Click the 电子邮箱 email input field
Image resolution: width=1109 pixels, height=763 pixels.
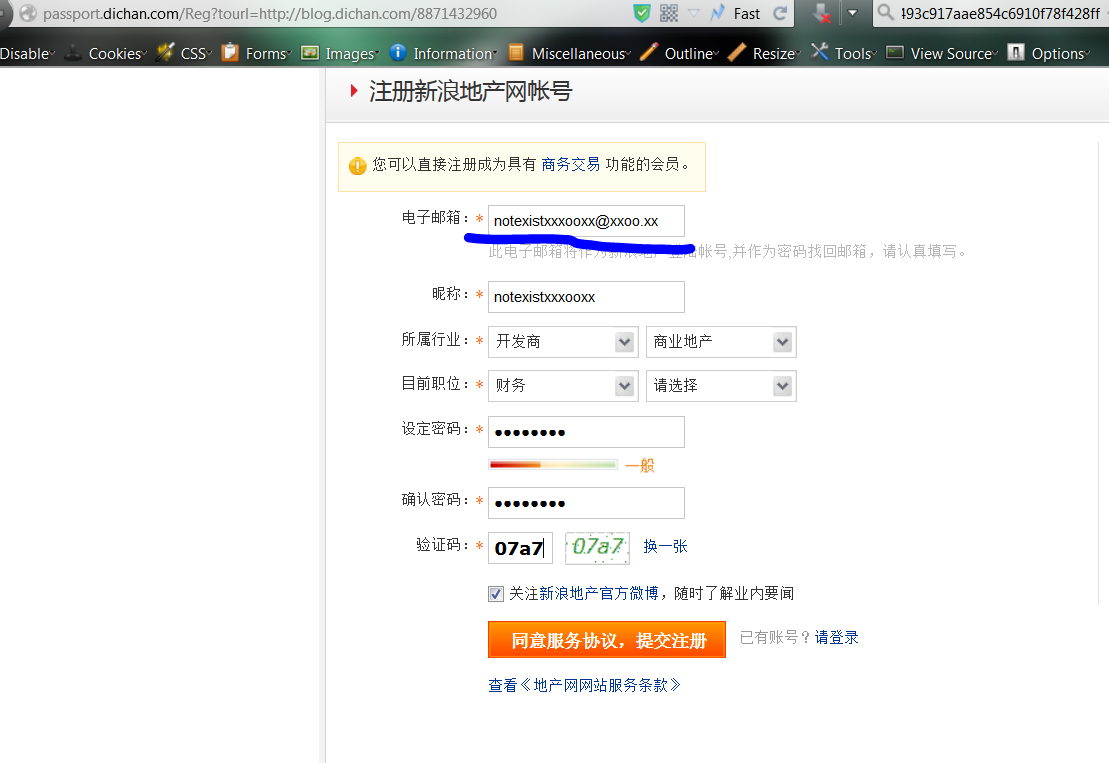coord(586,221)
